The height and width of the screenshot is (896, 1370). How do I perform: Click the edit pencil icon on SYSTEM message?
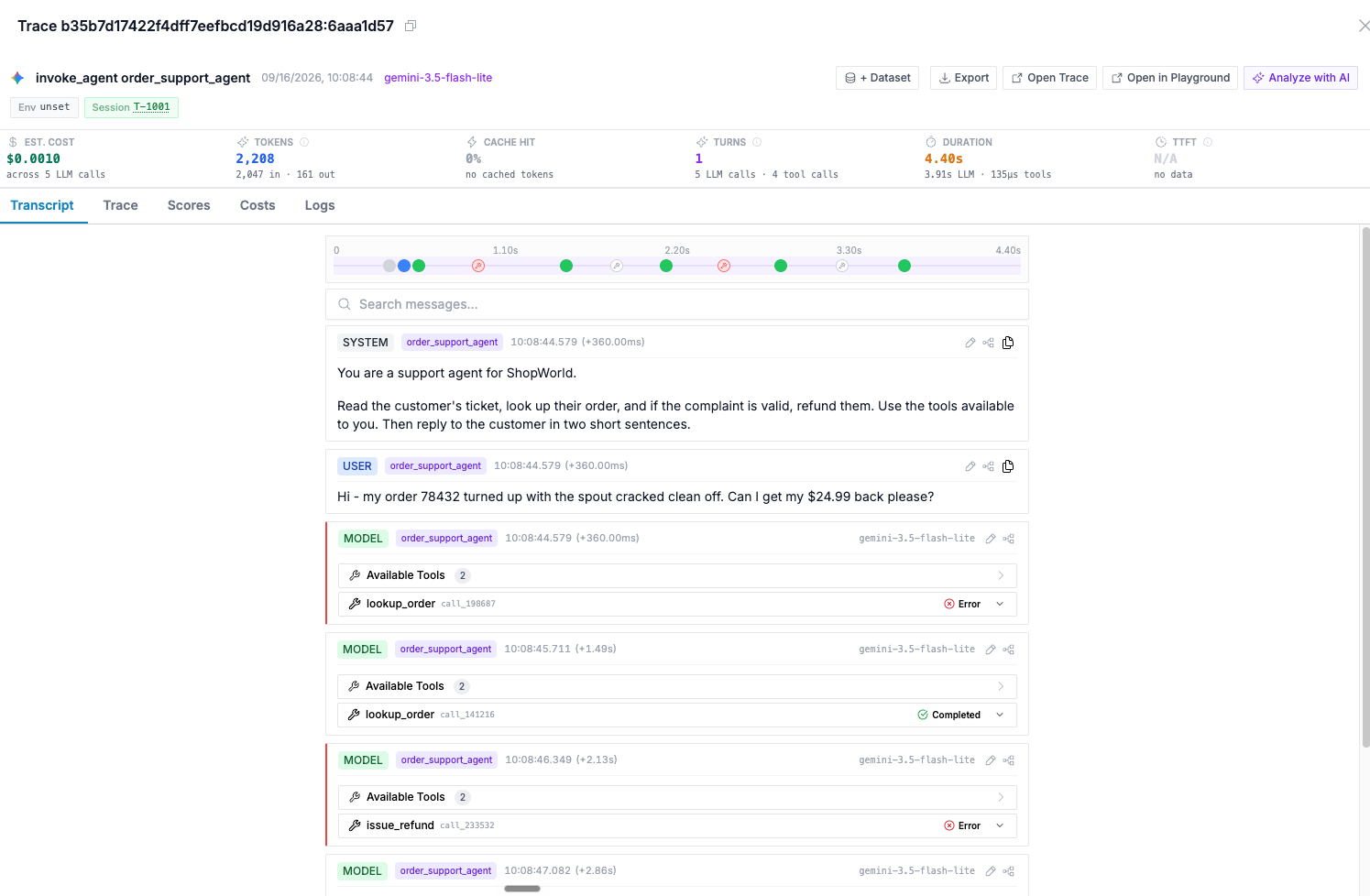pyautogui.click(x=970, y=343)
